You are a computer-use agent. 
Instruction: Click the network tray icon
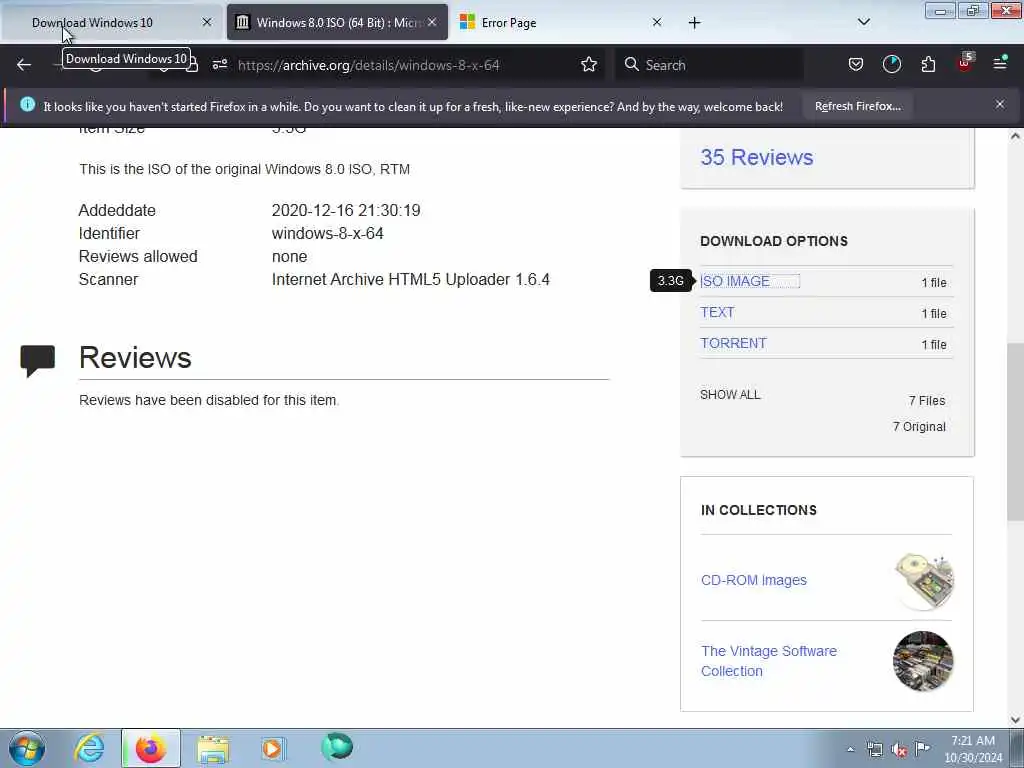874,749
